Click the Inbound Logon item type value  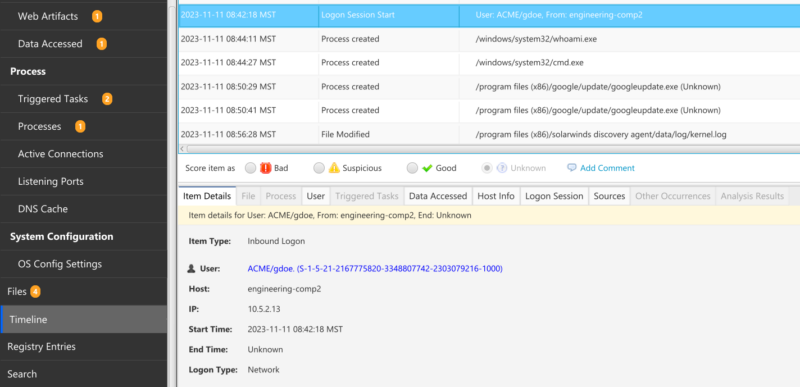point(276,241)
